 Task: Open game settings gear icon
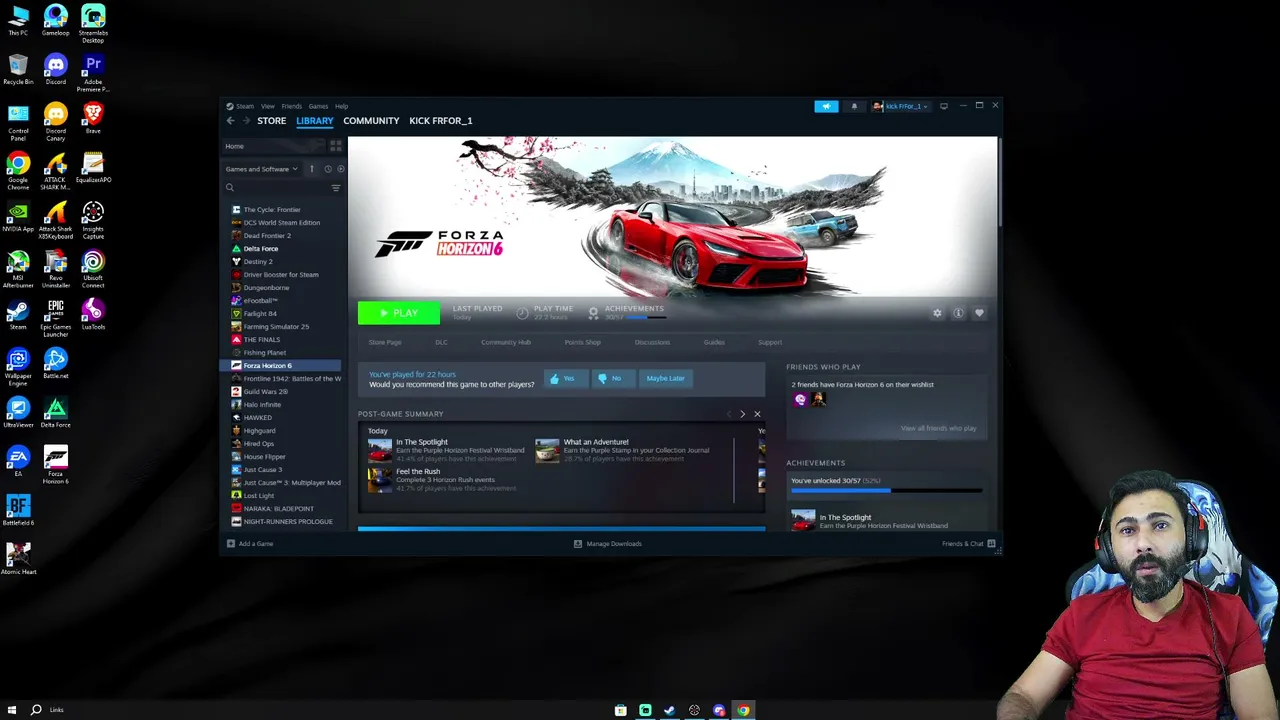click(937, 313)
